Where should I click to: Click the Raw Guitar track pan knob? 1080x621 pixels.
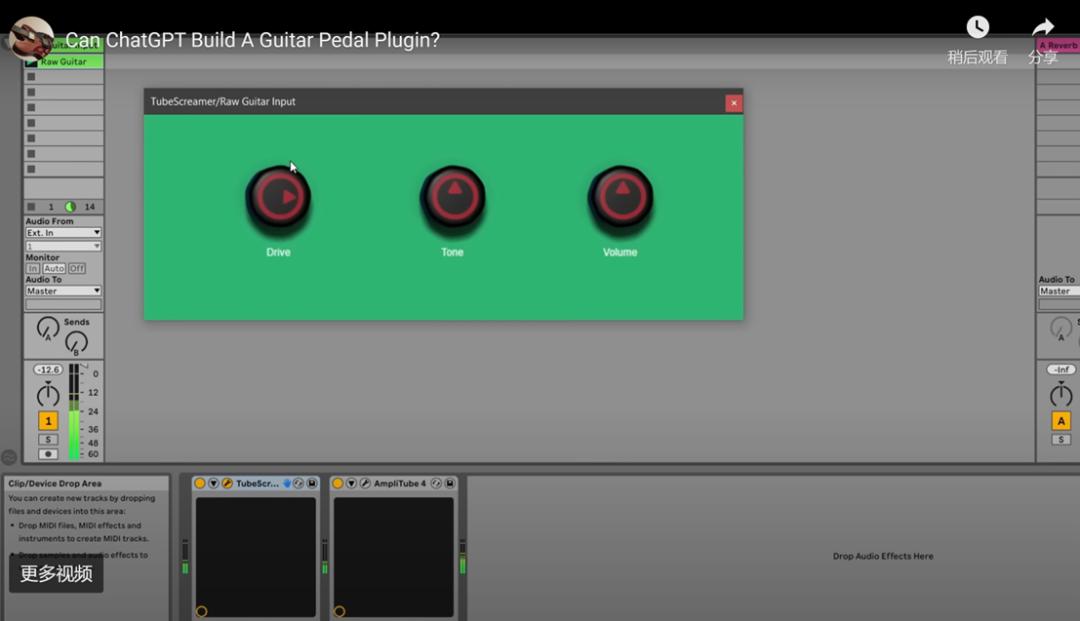(x=48, y=394)
